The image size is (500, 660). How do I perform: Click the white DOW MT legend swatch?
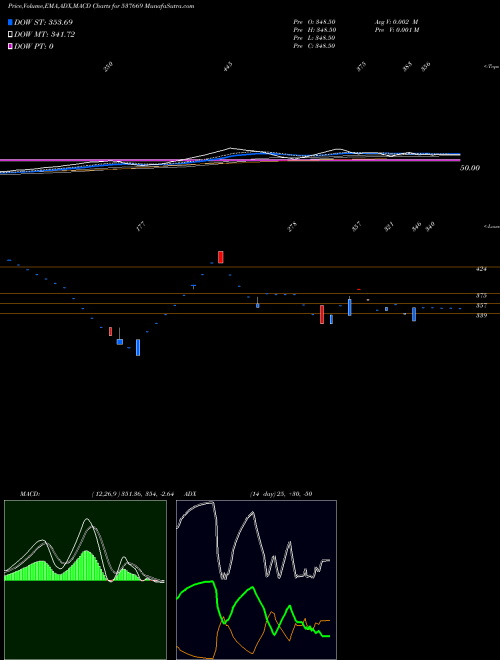10,35
